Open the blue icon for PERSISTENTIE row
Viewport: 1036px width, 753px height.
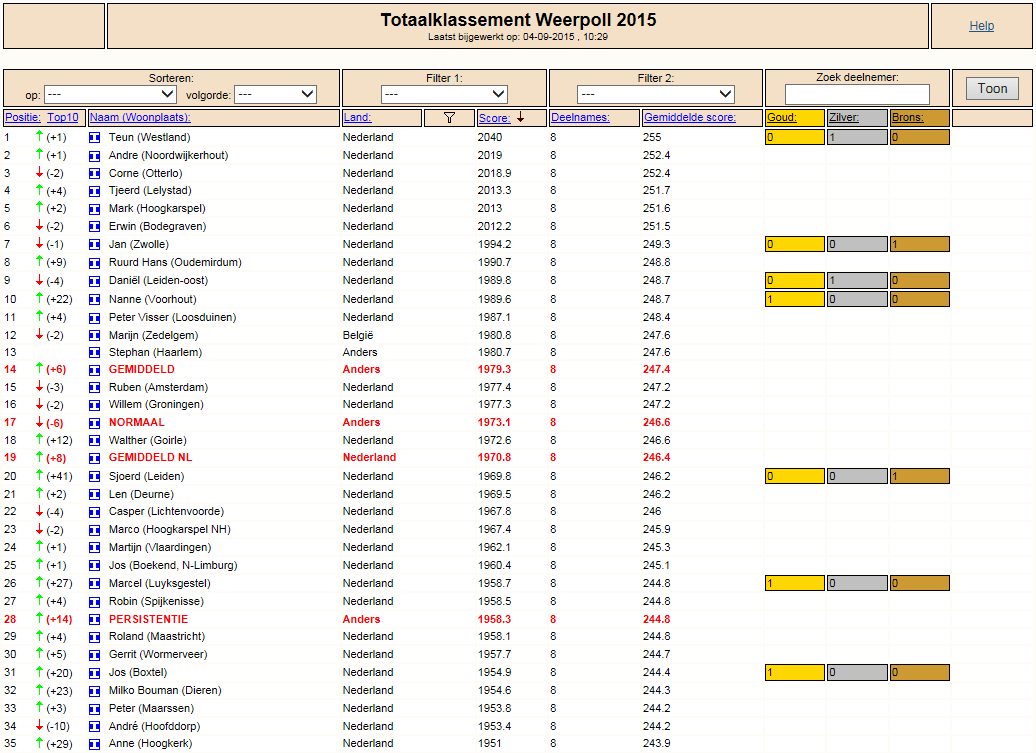(x=94, y=620)
